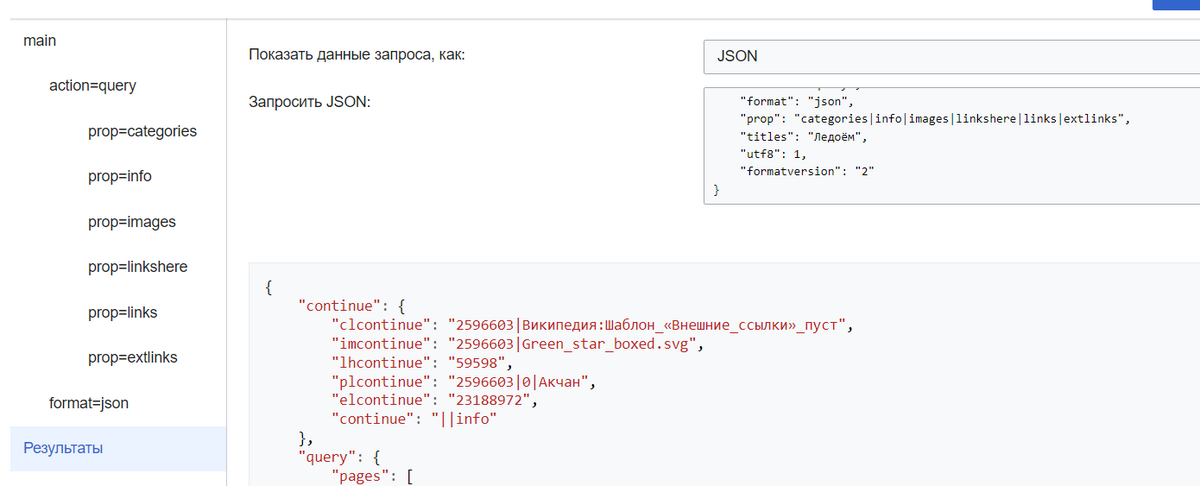Select the main module in the sidebar
This screenshot has height=486, width=1200.
click(x=39, y=41)
